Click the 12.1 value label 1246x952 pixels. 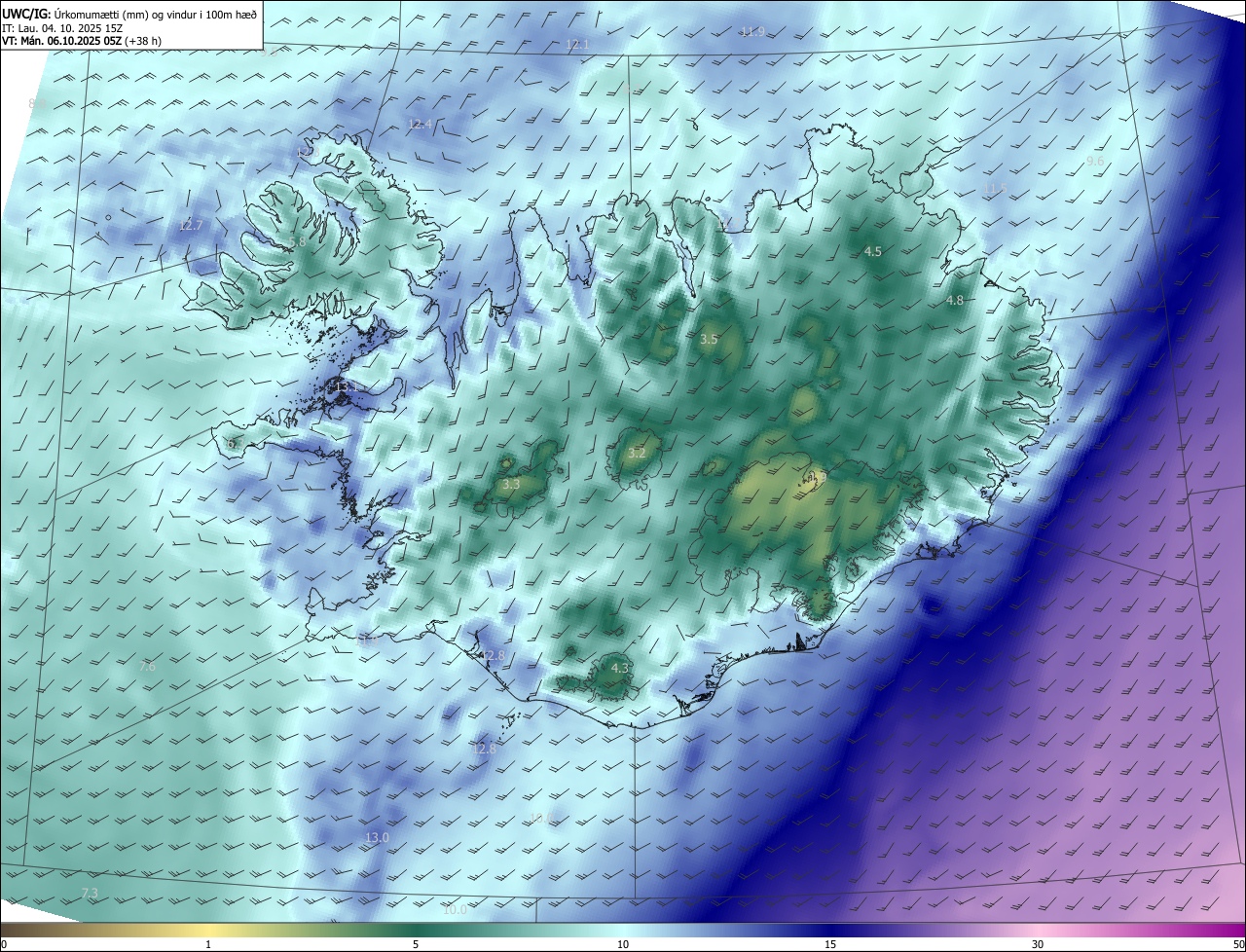577,45
